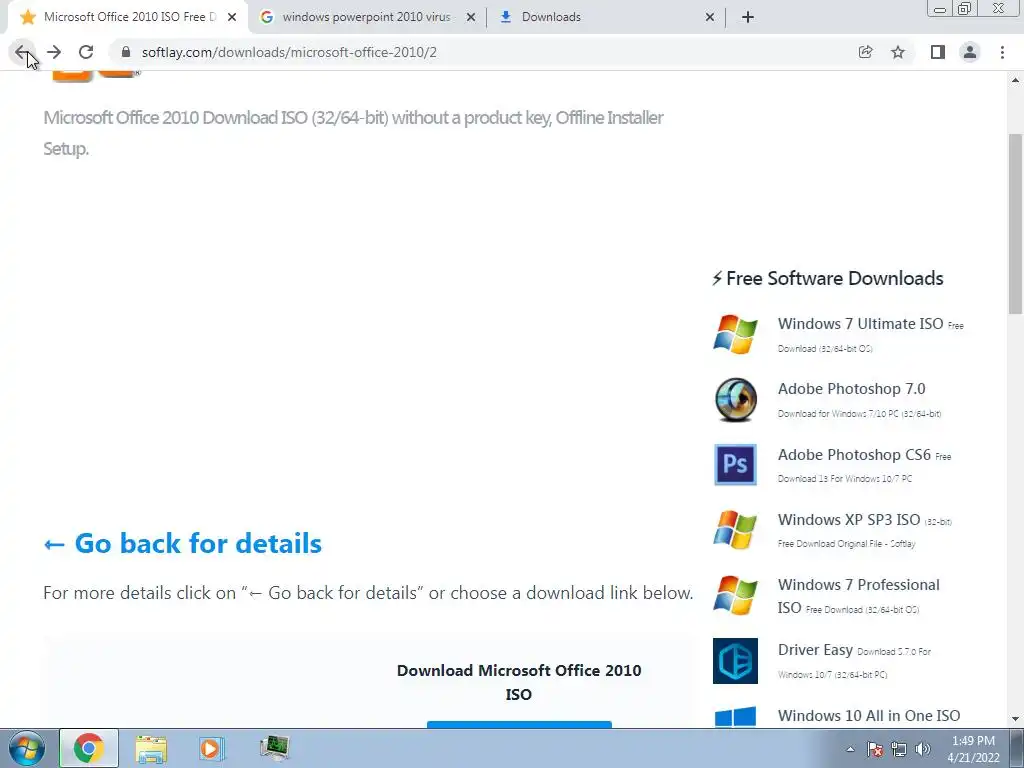Image resolution: width=1024 pixels, height=768 pixels.
Task: Click the Driver Easy logo thumbnail
Action: click(x=735, y=661)
